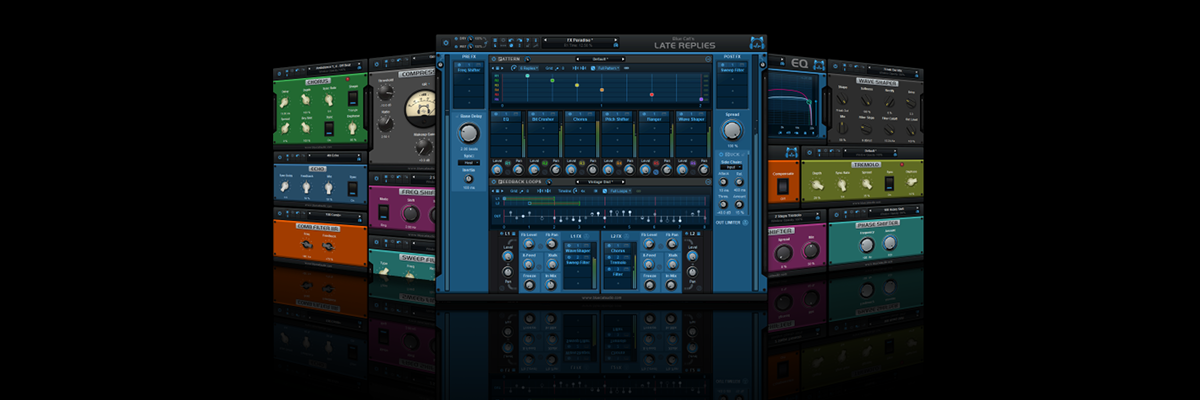
Task: Select the red R5 reply dot in pattern grid
Action: click(651, 95)
